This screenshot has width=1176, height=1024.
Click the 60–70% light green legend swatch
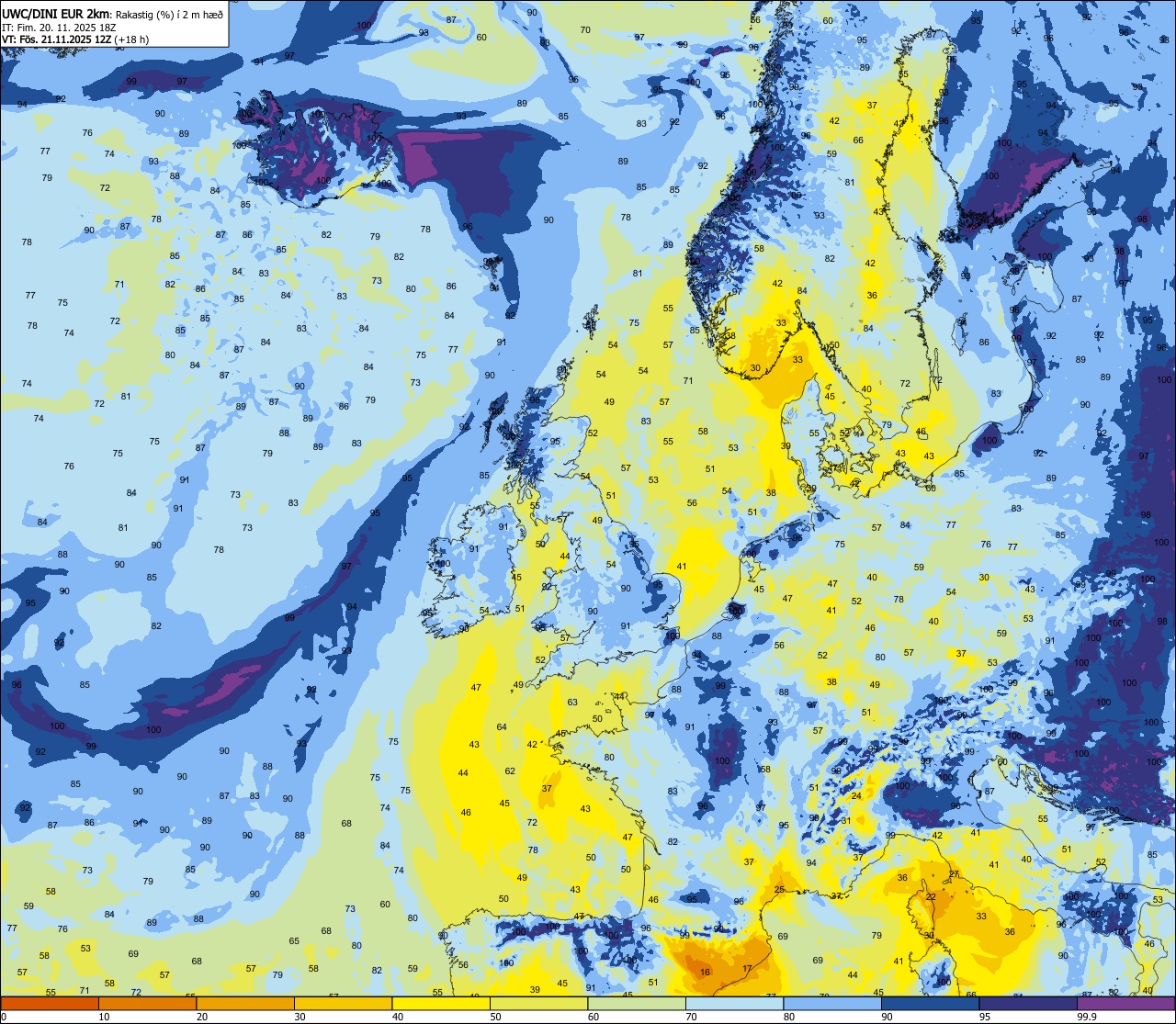[637, 1003]
